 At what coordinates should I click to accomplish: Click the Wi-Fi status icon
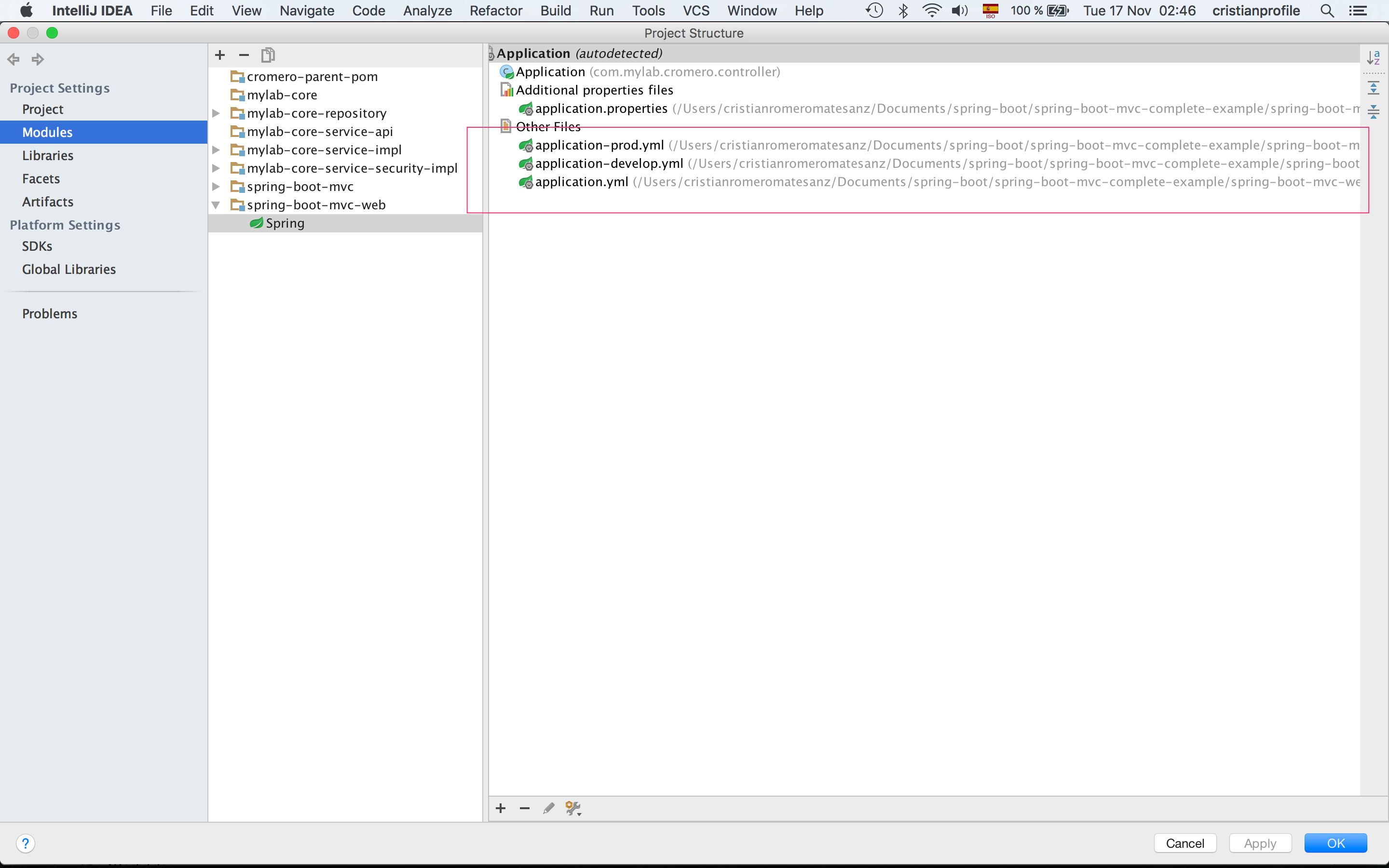(x=932, y=10)
